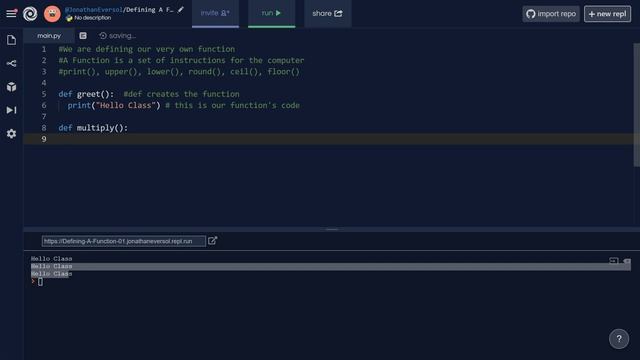Click the 'Defining A F…' repl title
Screen dimensions: 640x360
(x=149, y=9)
